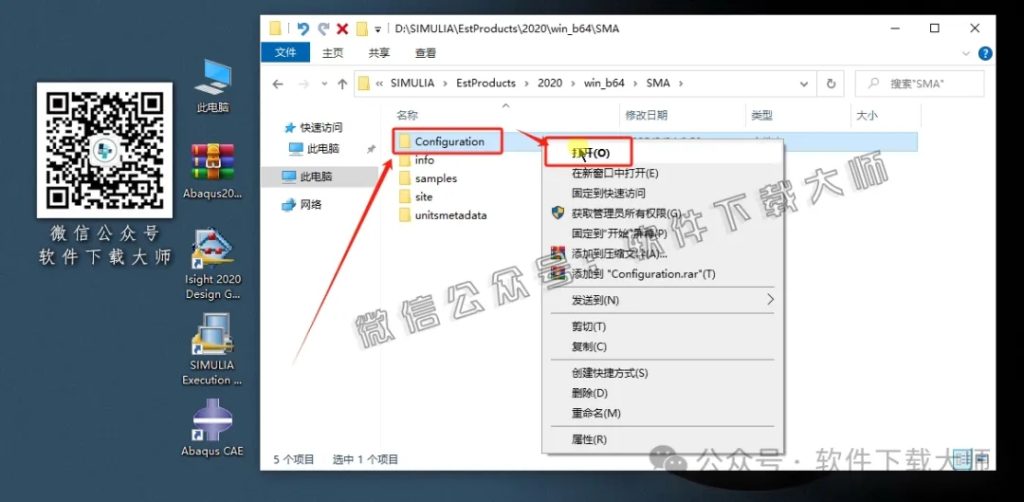This screenshot has width=1024, height=502.
Task: Open recent locations dropdown arrow
Action: click(x=324, y=84)
